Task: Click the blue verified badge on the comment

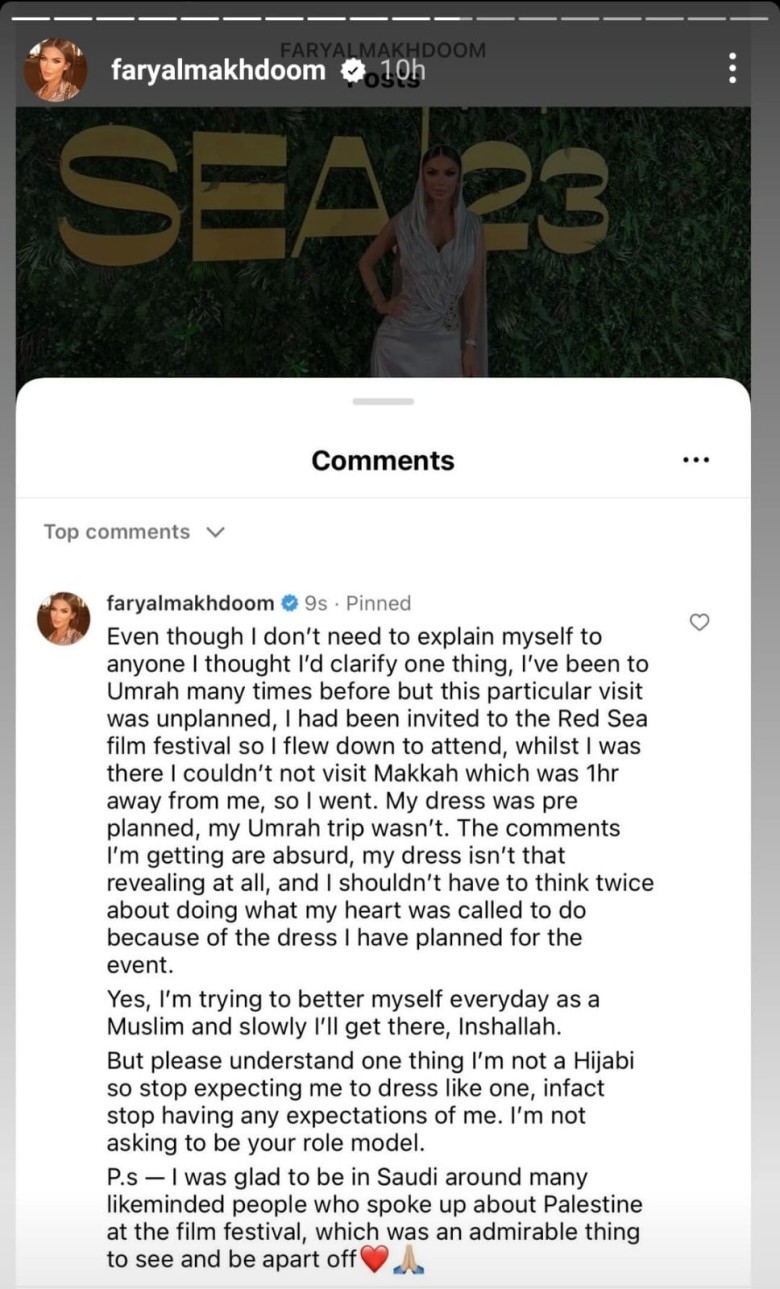Action: (x=289, y=603)
